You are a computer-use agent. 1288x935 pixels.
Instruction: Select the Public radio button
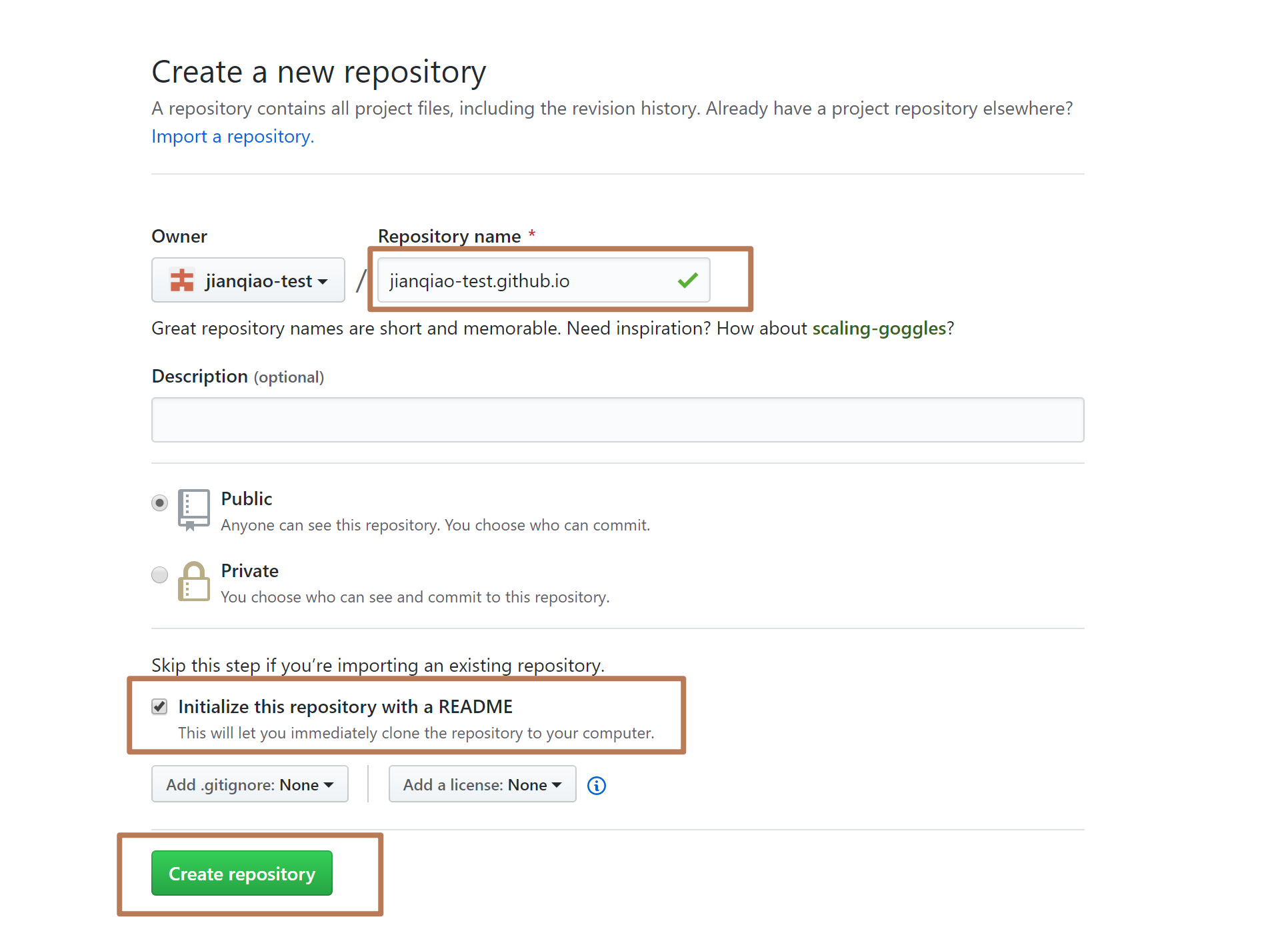[x=159, y=502]
